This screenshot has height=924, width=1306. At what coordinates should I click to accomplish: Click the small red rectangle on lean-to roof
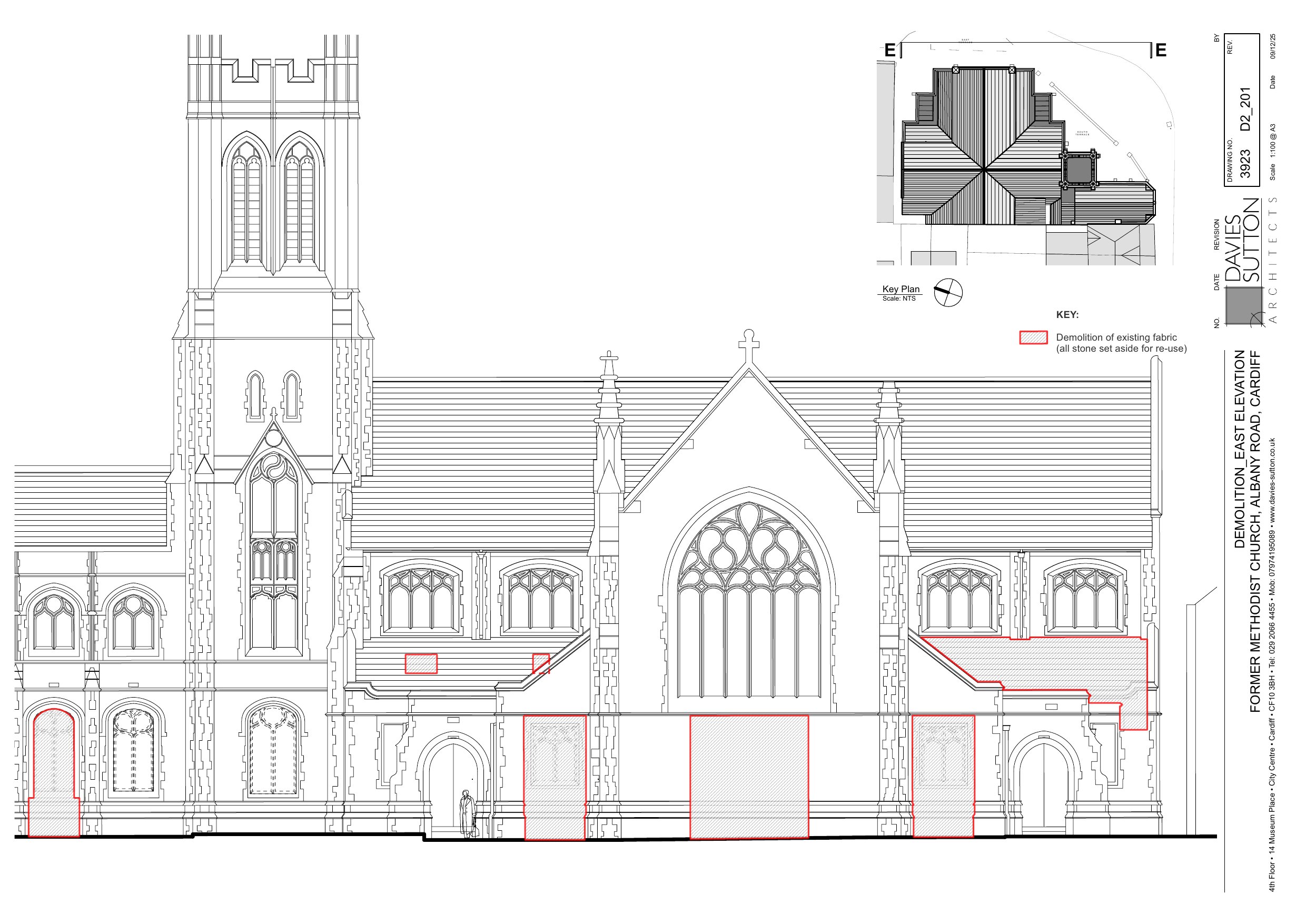pyautogui.click(x=421, y=664)
